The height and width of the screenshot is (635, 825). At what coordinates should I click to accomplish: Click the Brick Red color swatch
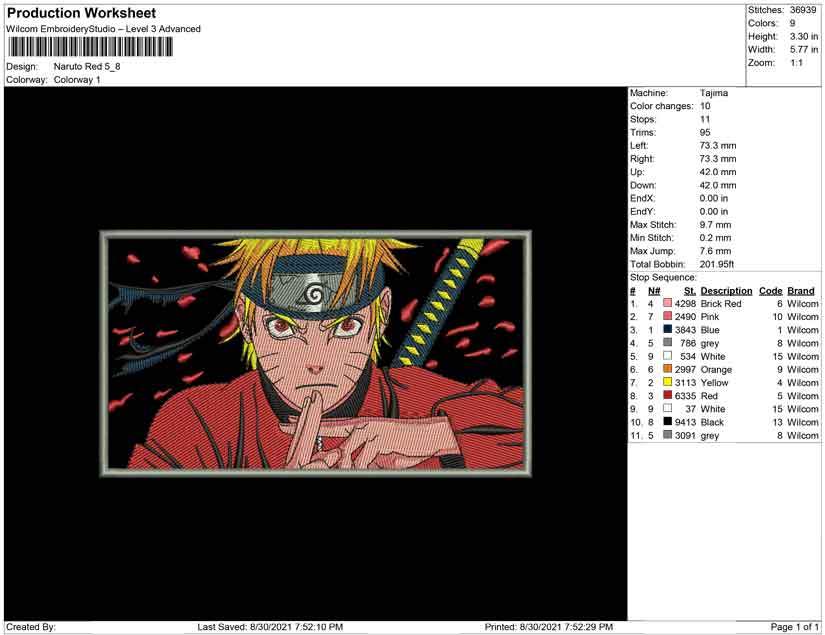click(x=667, y=303)
